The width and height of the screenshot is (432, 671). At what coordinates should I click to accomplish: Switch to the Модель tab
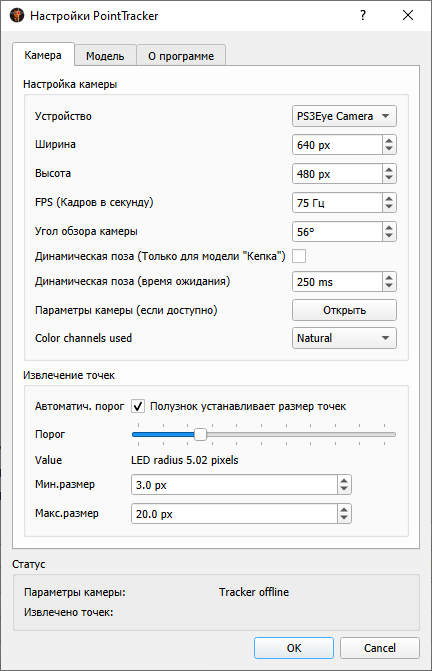105,56
